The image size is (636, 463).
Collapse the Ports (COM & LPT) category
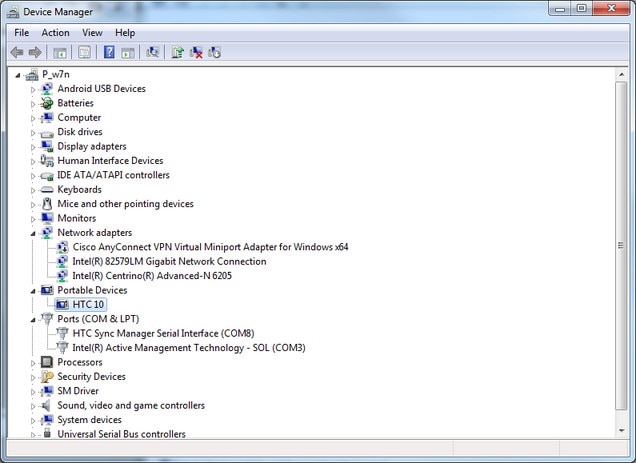coord(32,319)
